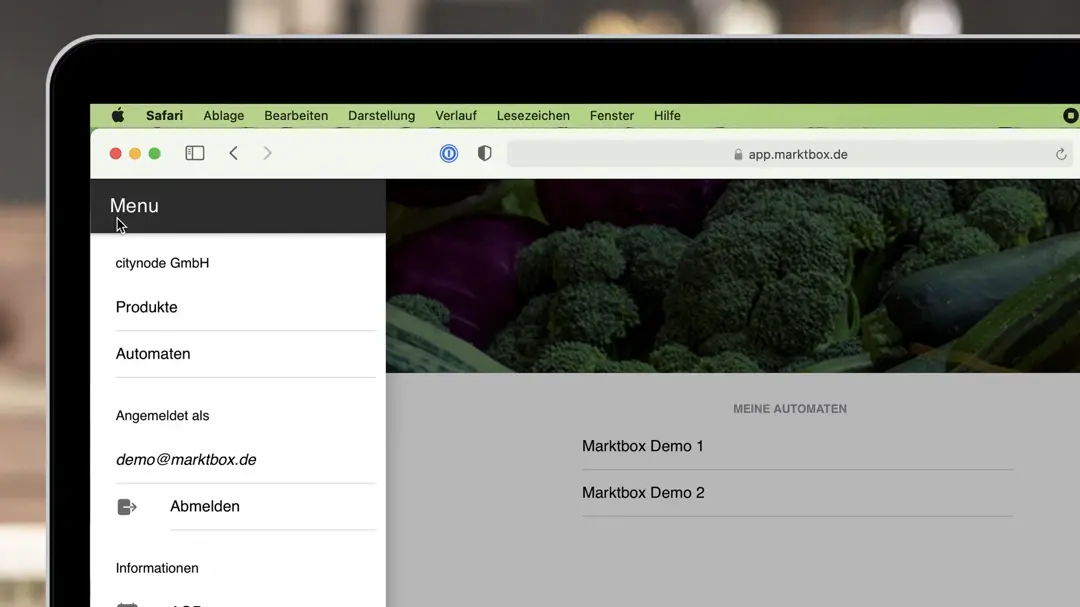
Task: Open the Darstellung menu
Action: tap(381, 116)
